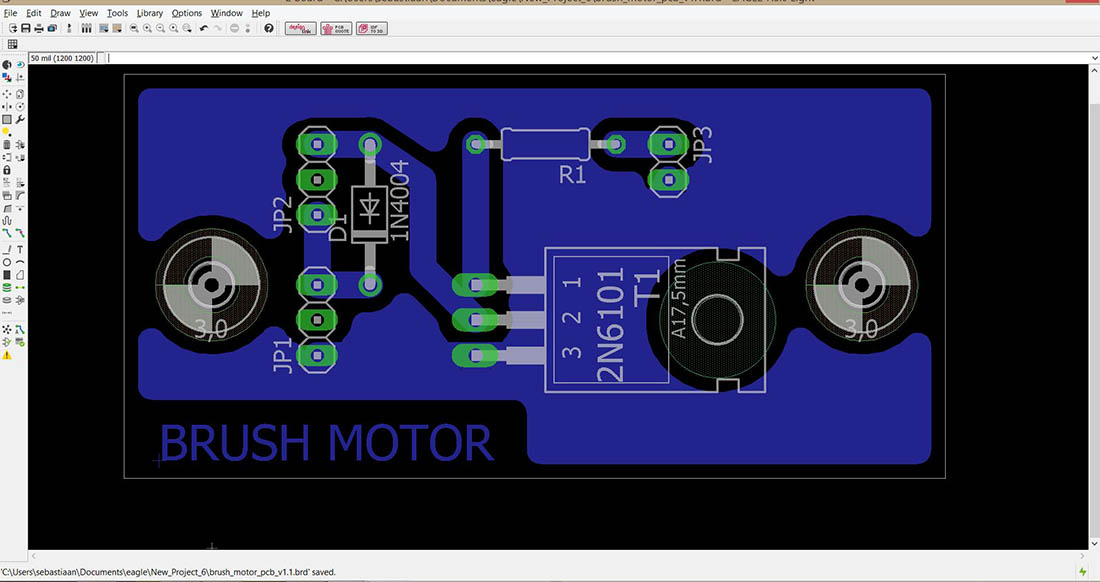1100x582 pixels.
Task: Select the Mirror tool
Action: pyautogui.click(x=7, y=106)
